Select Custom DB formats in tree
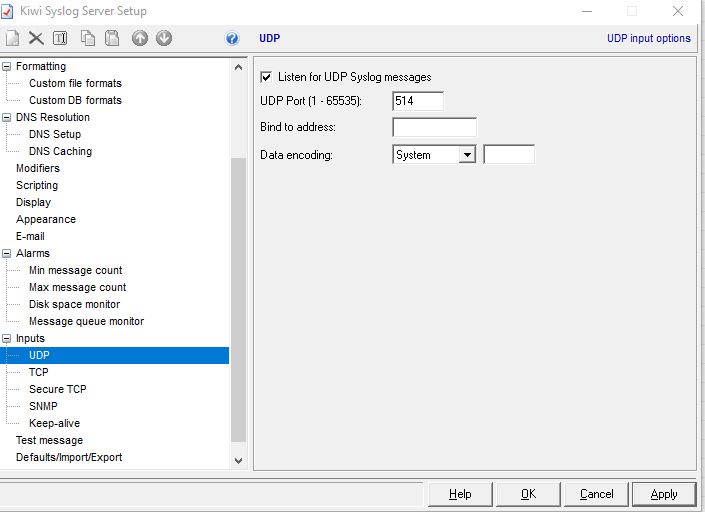The width and height of the screenshot is (705, 512). click(75, 100)
